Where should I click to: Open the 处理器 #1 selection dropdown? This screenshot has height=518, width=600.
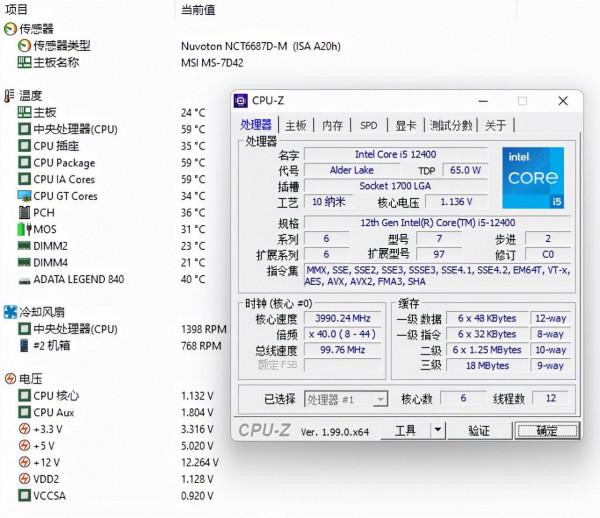tap(346, 399)
